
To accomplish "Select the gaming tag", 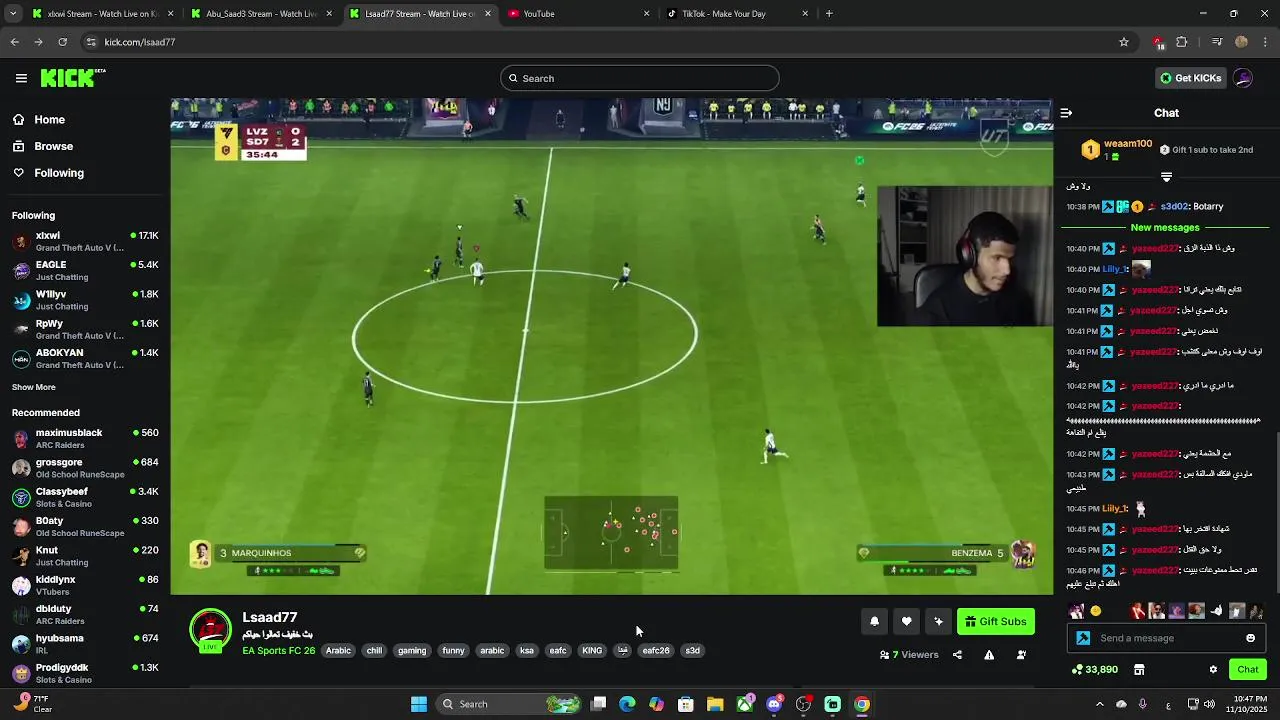I will 412,651.
